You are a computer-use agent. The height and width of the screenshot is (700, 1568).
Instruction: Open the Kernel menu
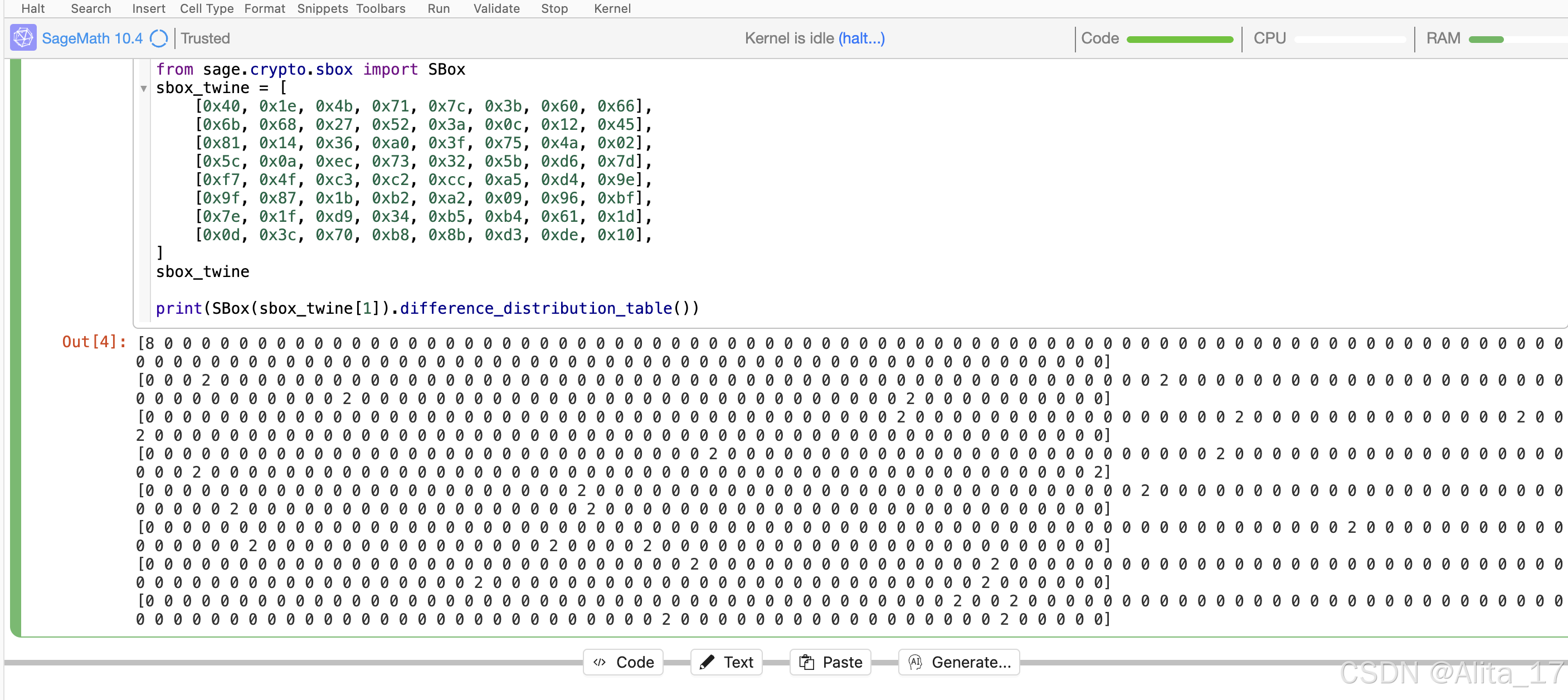[x=612, y=8]
